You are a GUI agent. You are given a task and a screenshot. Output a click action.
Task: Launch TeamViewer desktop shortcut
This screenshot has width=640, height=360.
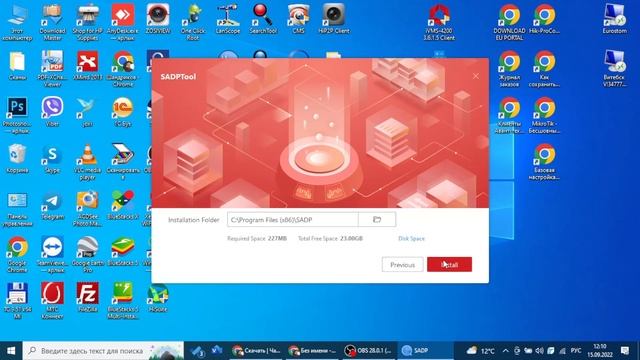tap(52, 255)
